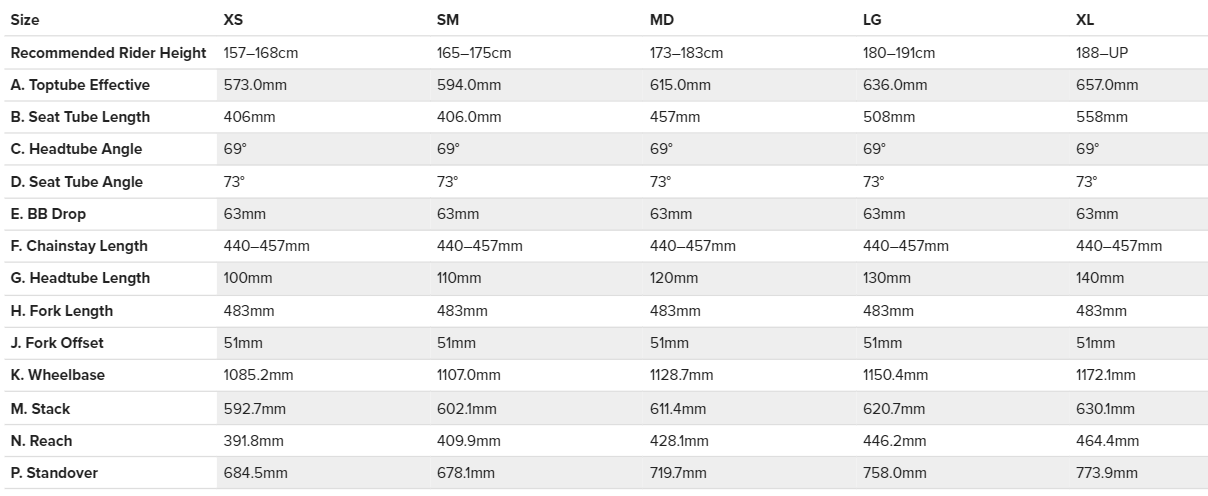1208x496 pixels.
Task: Click the MD size column header
Action: (x=662, y=19)
